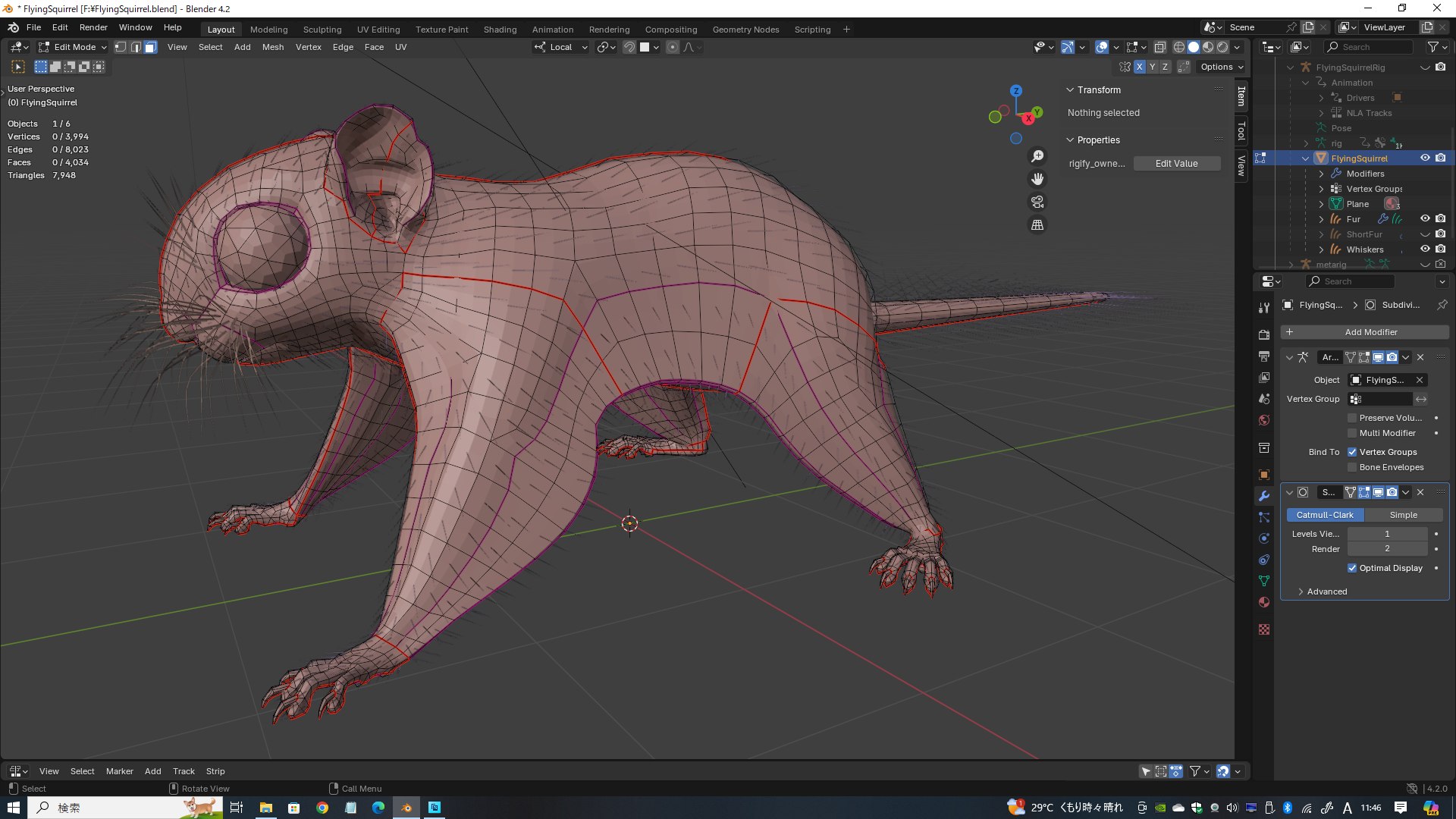
Task: Open the Render menu in top bar
Action: pyautogui.click(x=93, y=27)
